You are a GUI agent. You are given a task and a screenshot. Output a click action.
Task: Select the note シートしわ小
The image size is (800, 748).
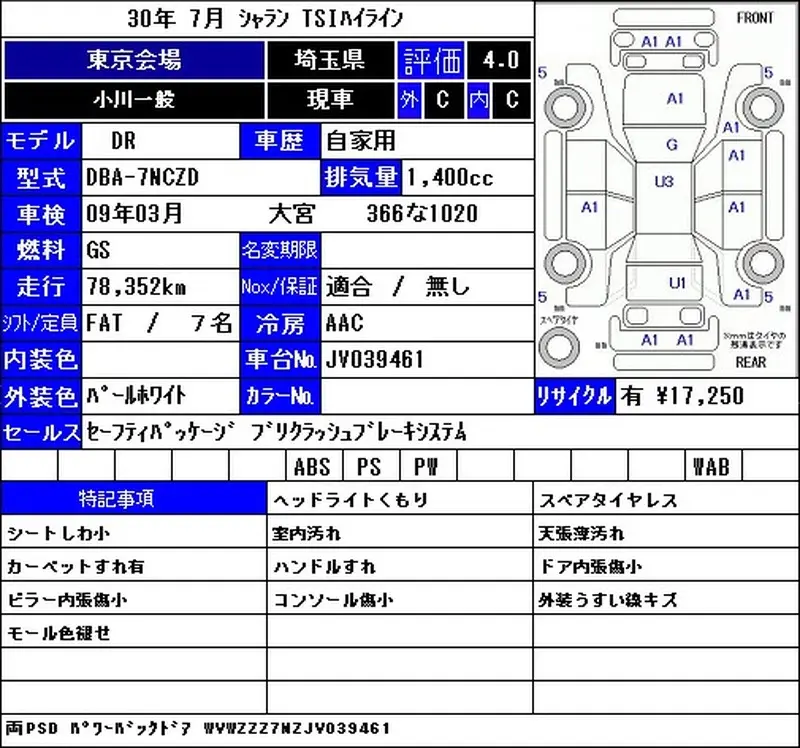pos(59,533)
